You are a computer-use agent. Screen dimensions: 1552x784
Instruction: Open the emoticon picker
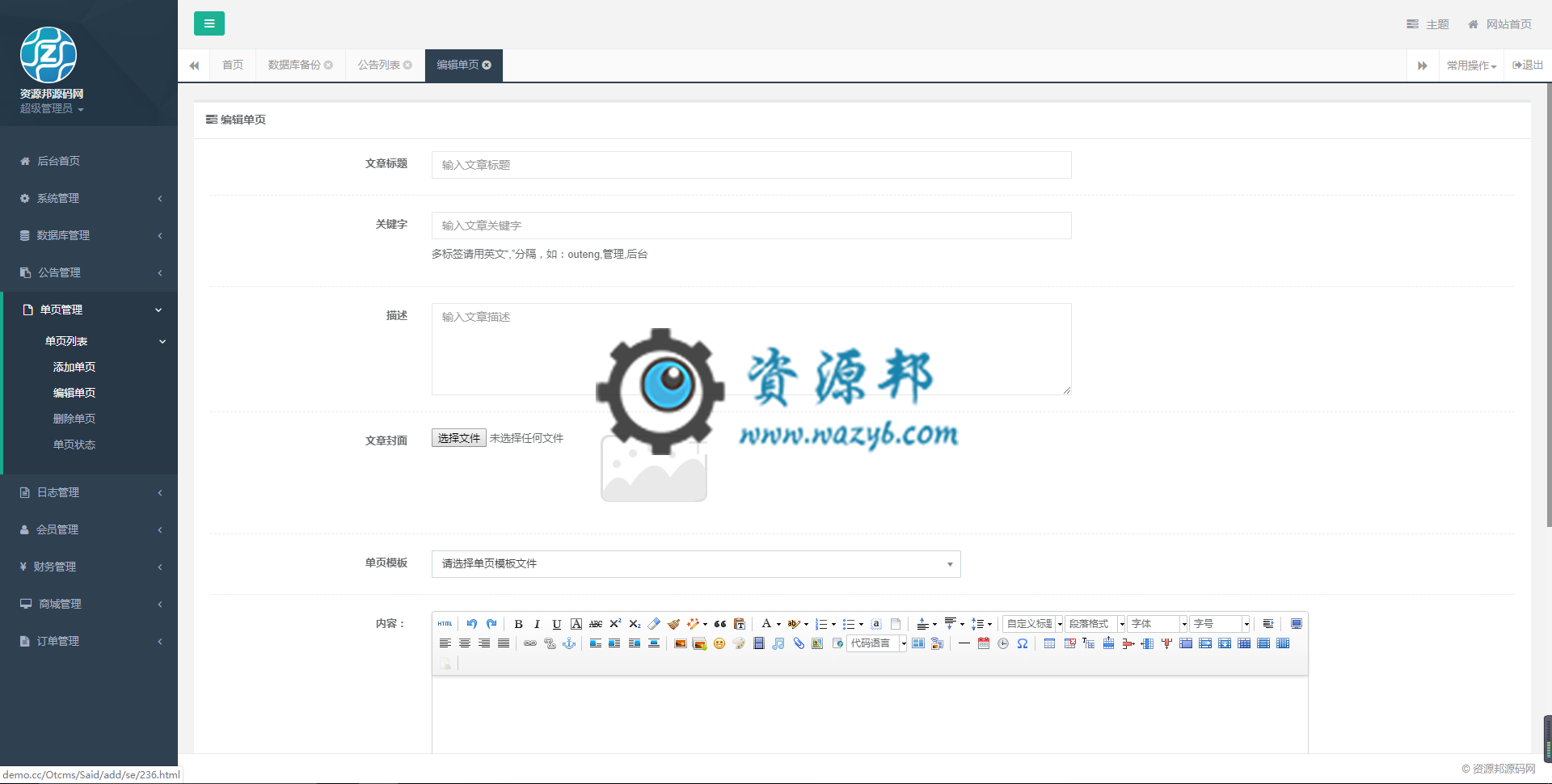(719, 643)
